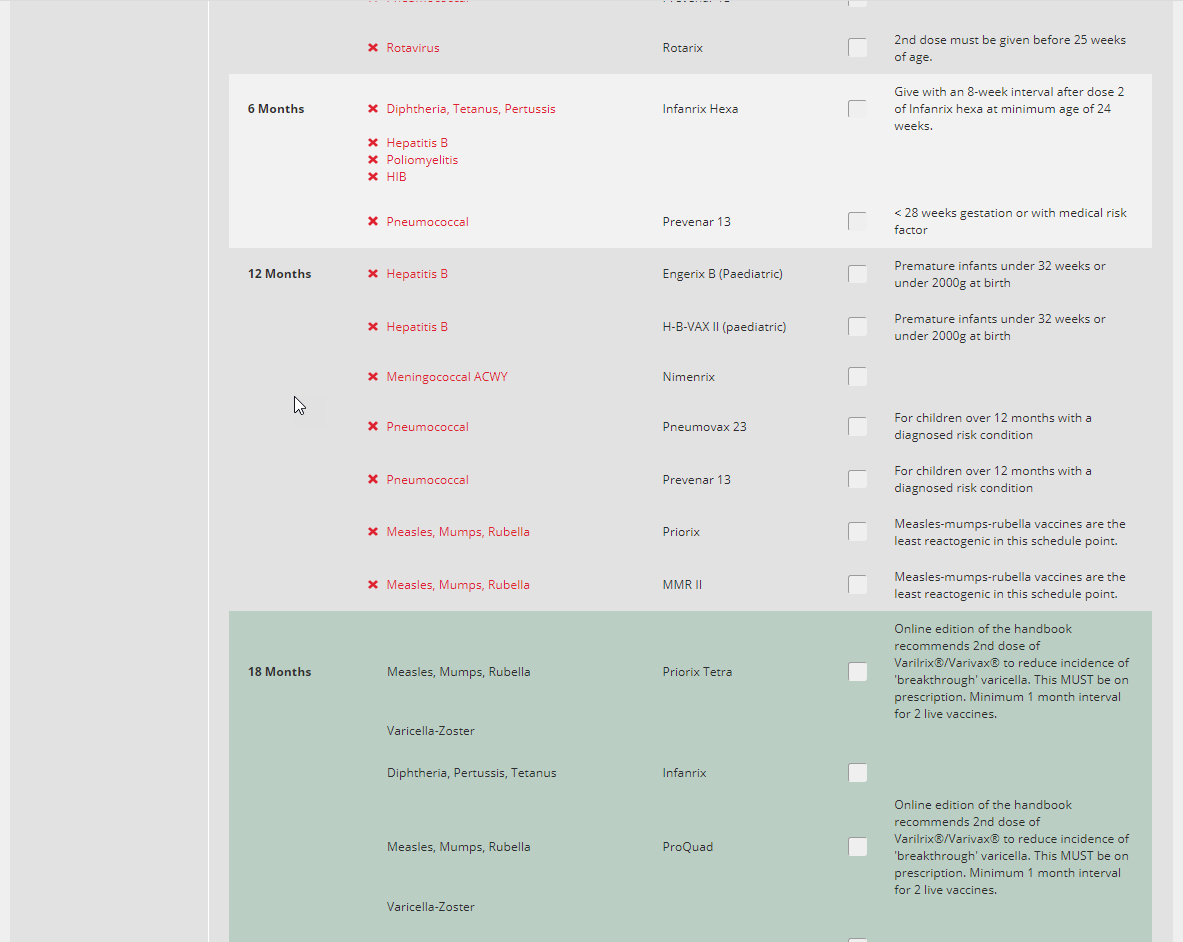
Task: Tick the Infanrix checkbox in 18 Months
Action: pyautogui.click(x=857, y=773)
